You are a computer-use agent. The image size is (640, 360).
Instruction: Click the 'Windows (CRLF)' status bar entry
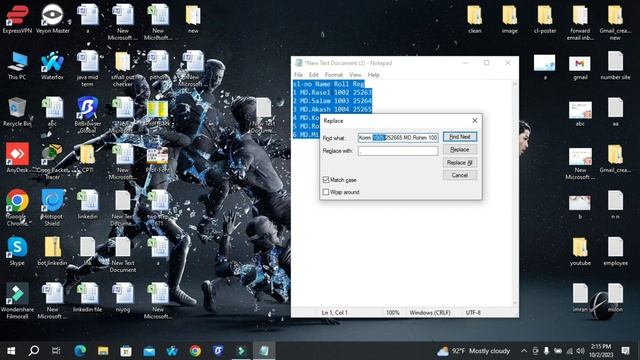click(430, 312)
